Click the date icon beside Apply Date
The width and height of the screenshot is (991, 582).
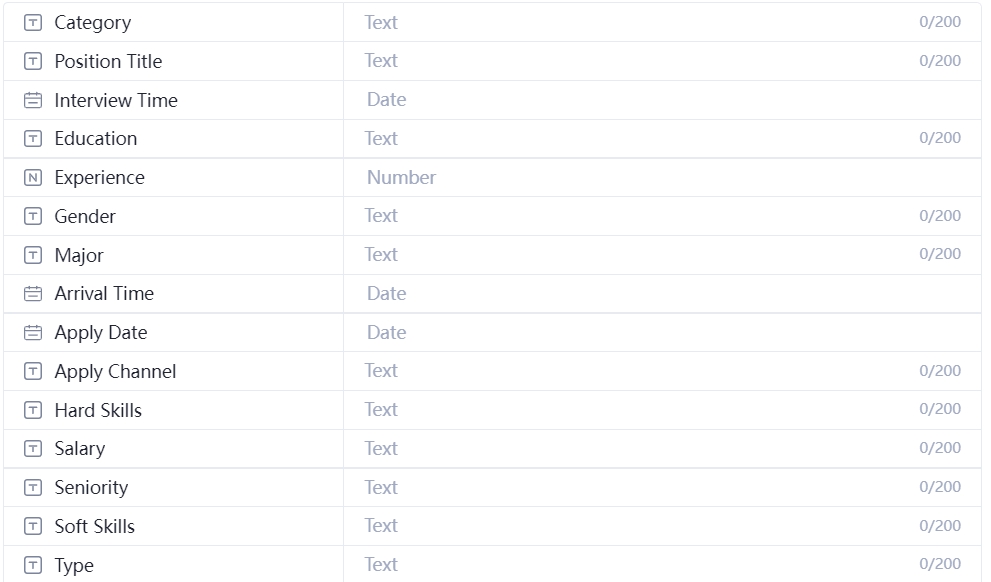pos(33,332)
